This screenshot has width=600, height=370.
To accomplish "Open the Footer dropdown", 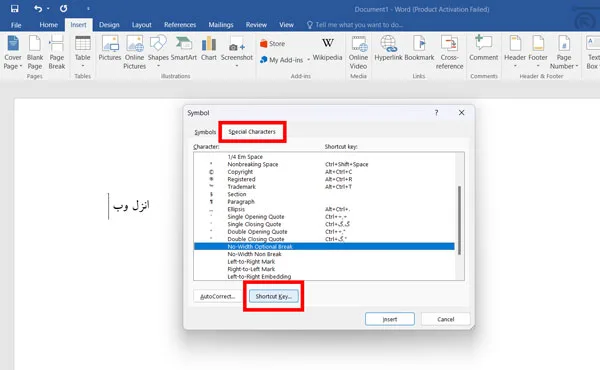I will coord(538,52).
